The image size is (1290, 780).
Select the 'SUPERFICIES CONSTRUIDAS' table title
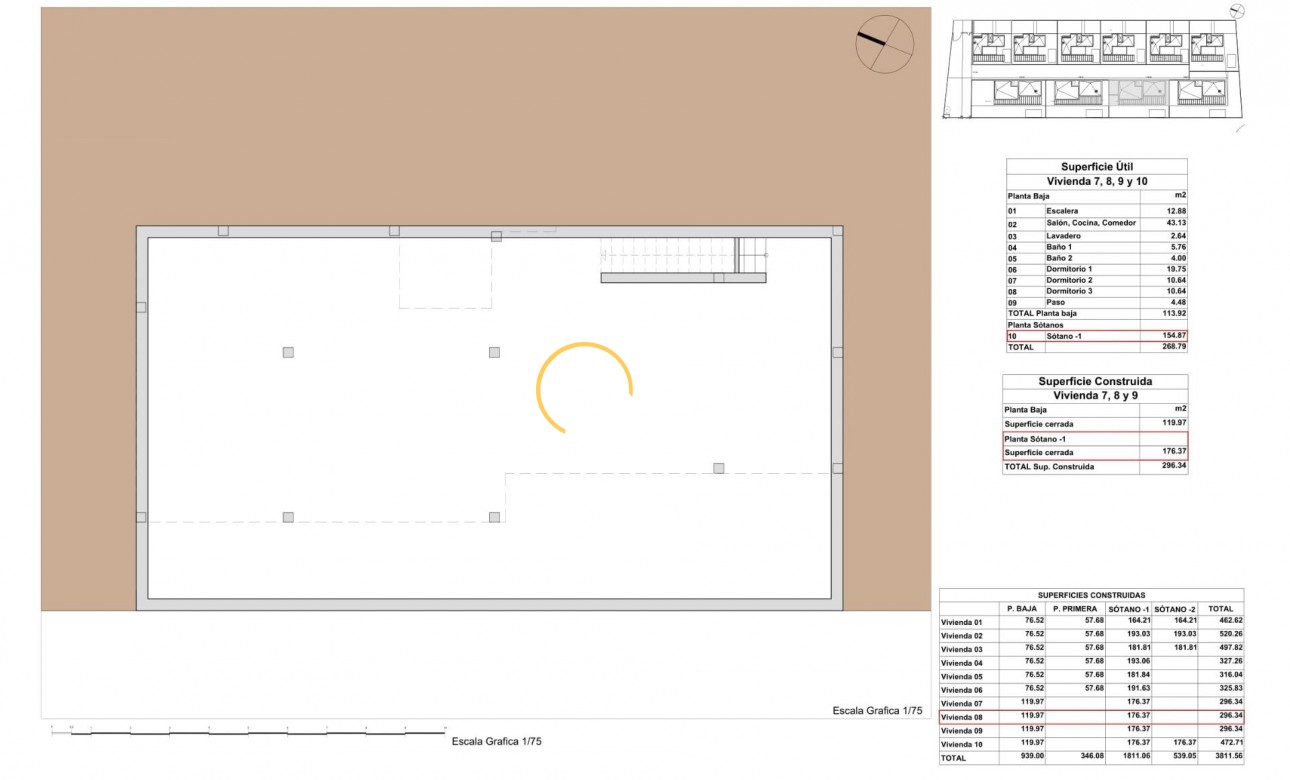(x=1091, y=595)
